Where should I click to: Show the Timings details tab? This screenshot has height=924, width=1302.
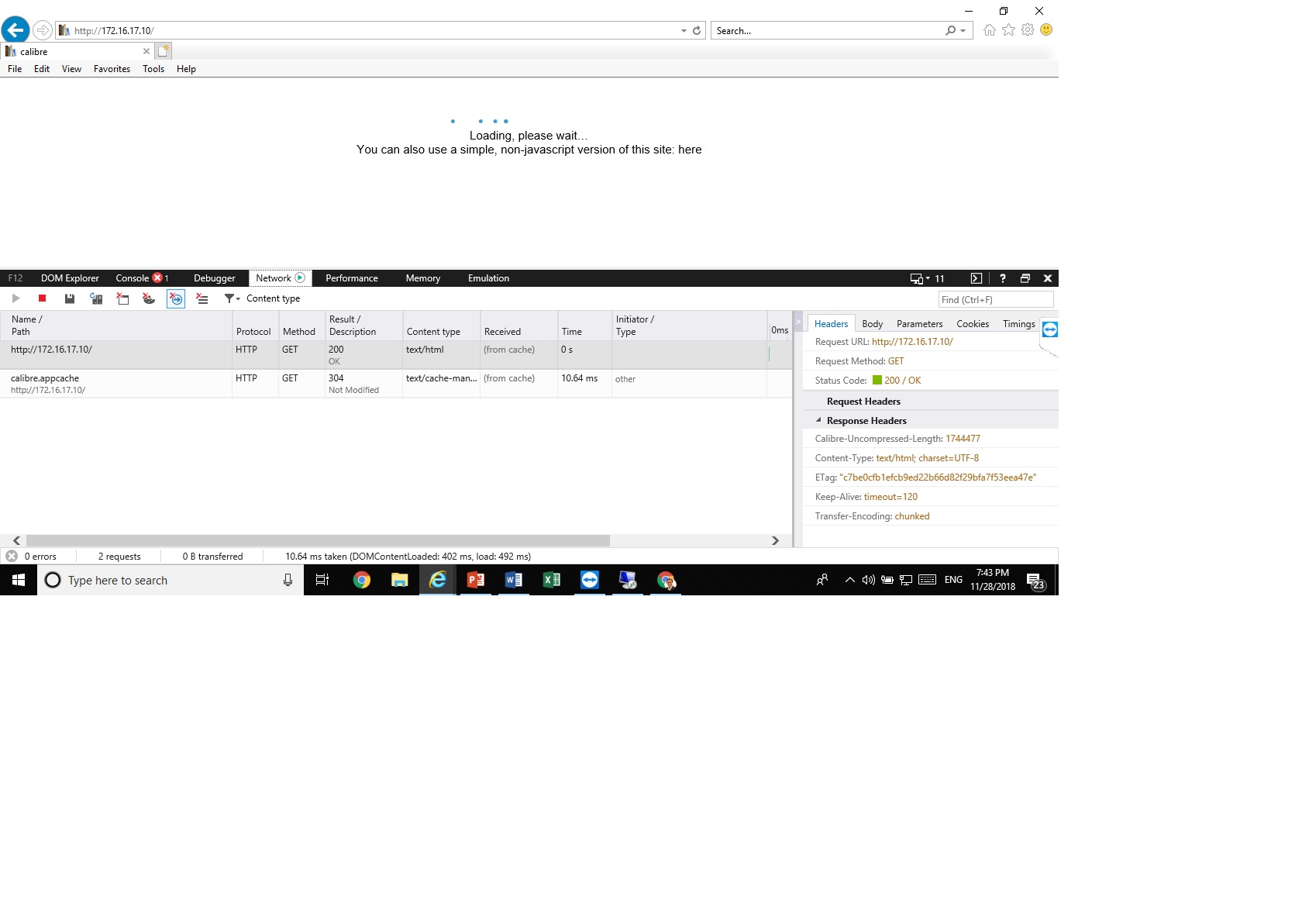click(1019, 324)
